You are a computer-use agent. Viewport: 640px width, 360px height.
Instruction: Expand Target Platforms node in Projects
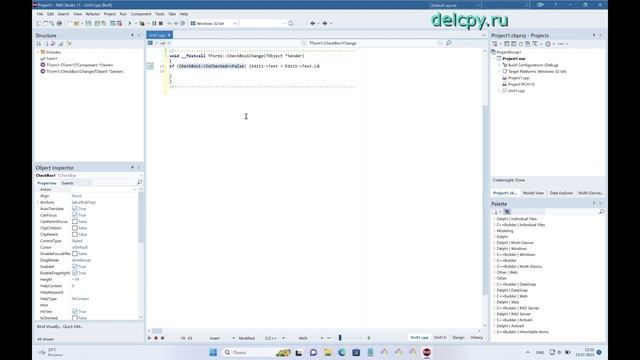tap(499, 71)
